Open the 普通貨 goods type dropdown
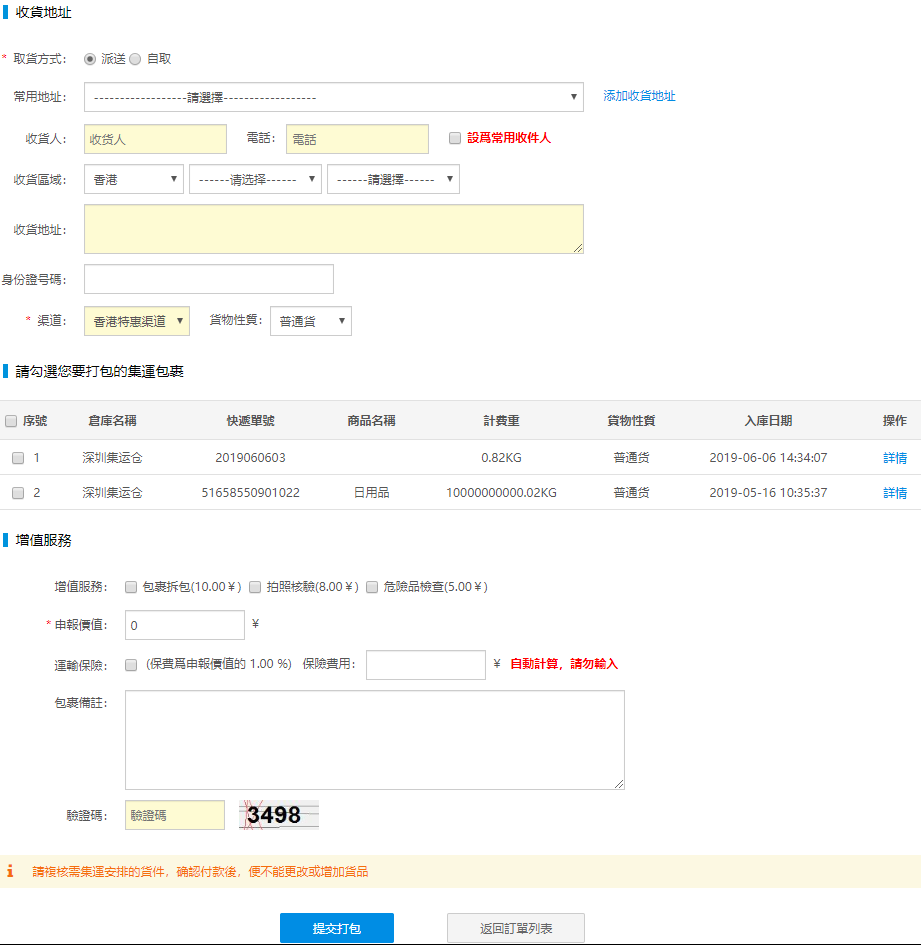The width and height of the screenshot is (921, 945). tap(310, 321)
